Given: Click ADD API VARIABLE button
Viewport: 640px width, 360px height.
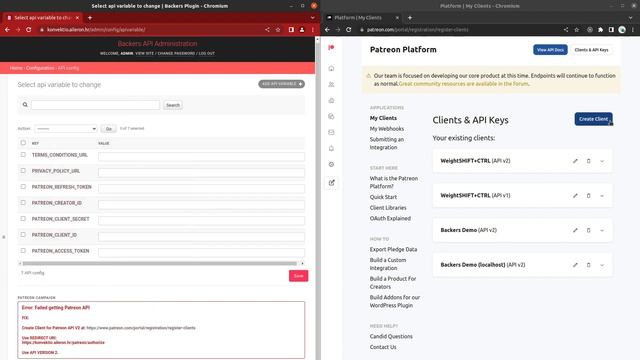Looking at the screenshot, I should click(x=281, y=84).
